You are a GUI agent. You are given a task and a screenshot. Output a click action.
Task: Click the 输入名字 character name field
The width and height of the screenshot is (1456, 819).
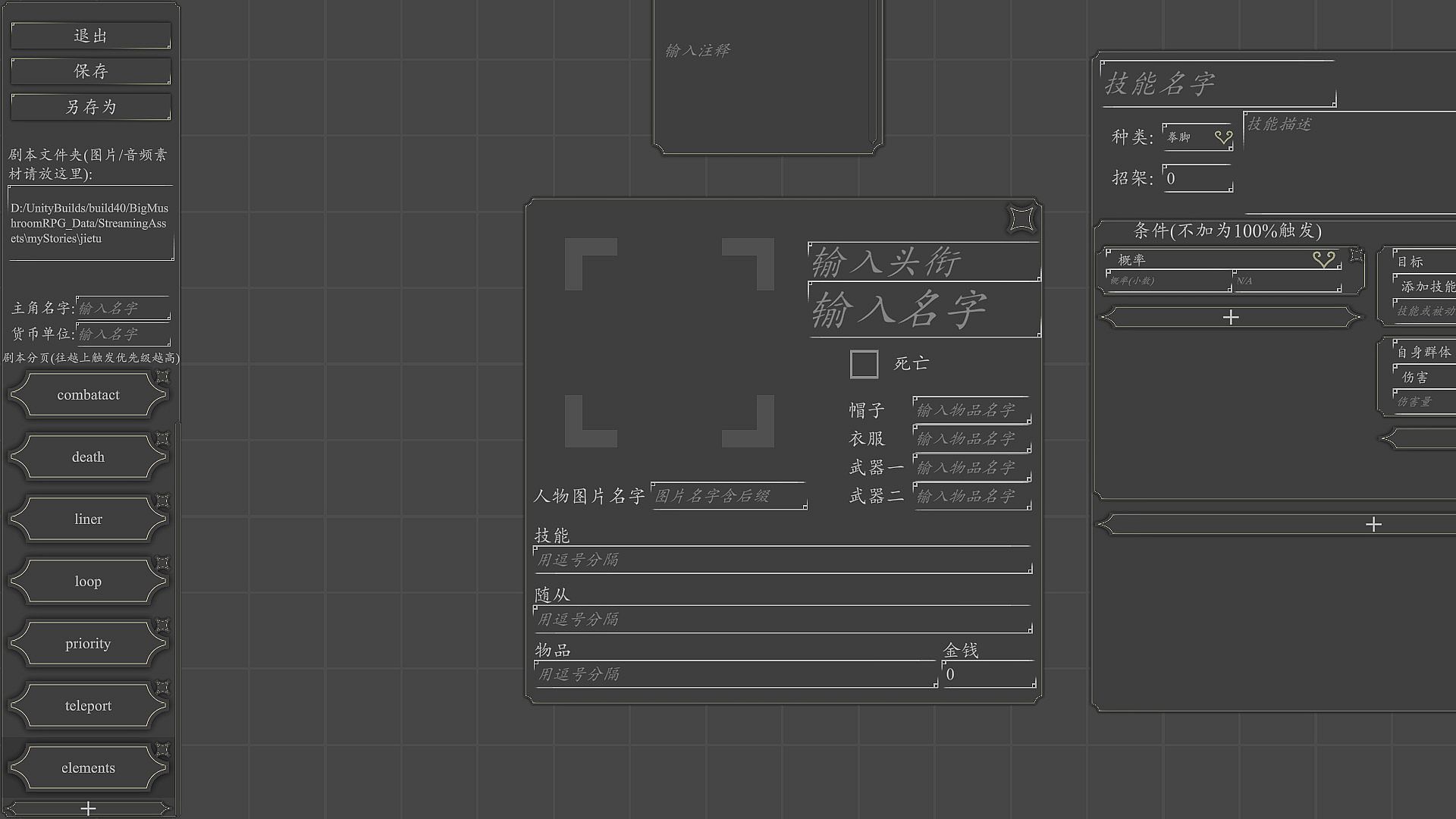pyautogui.click(x=924, y=311)
